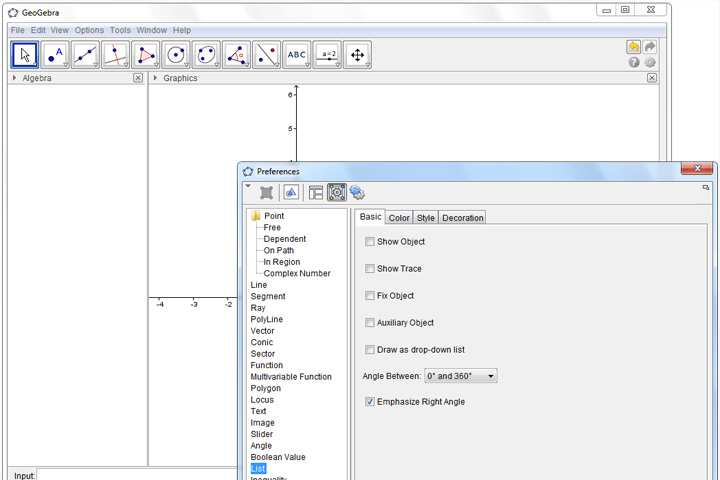The width and height of the screenshot is (720, 480).
Task: Open the Insert Text tool dropdown arrow
Action: click(x=307, y=65)
